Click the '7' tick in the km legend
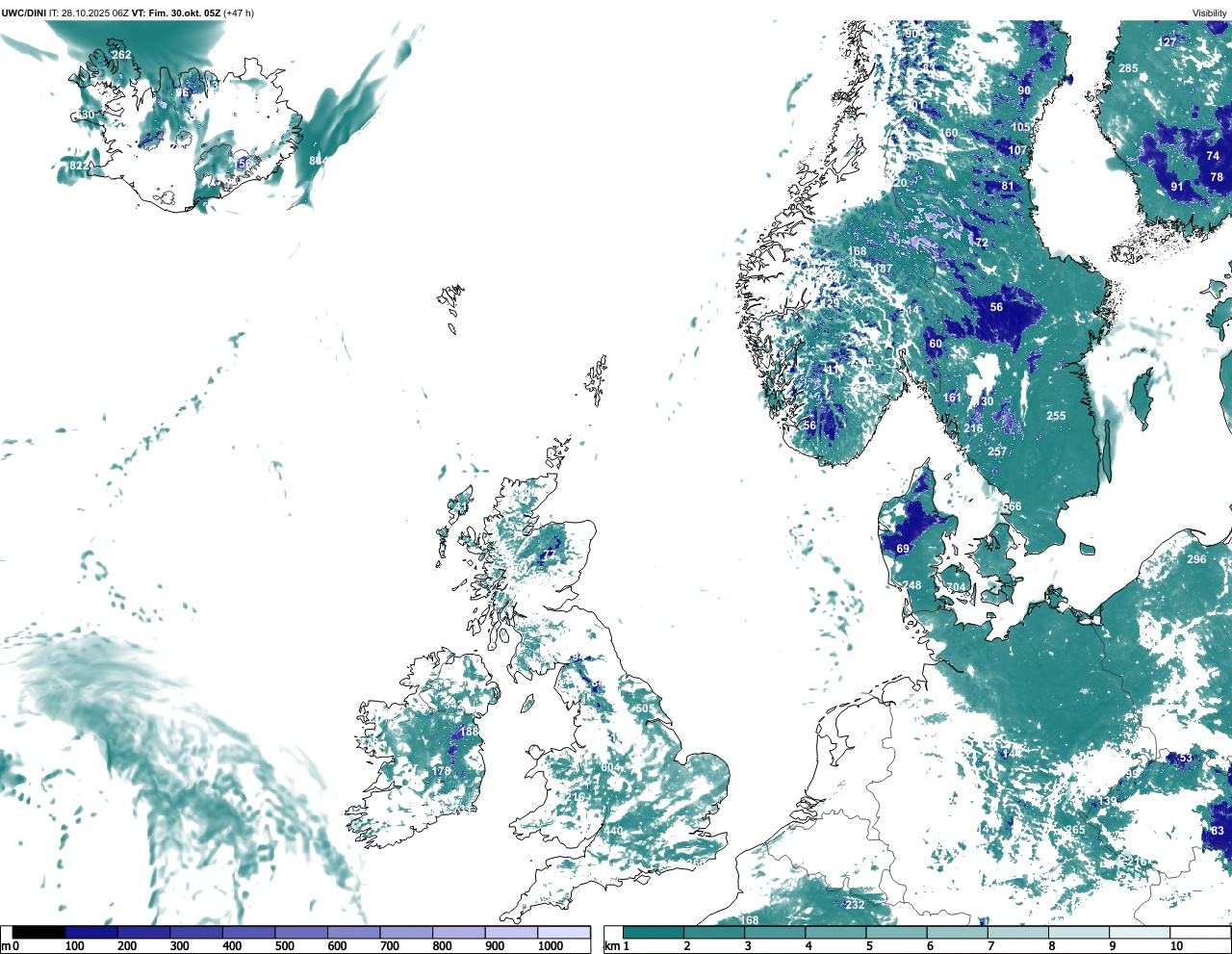This screenshot has height=954, width=1232. click(x=990, y=946)
